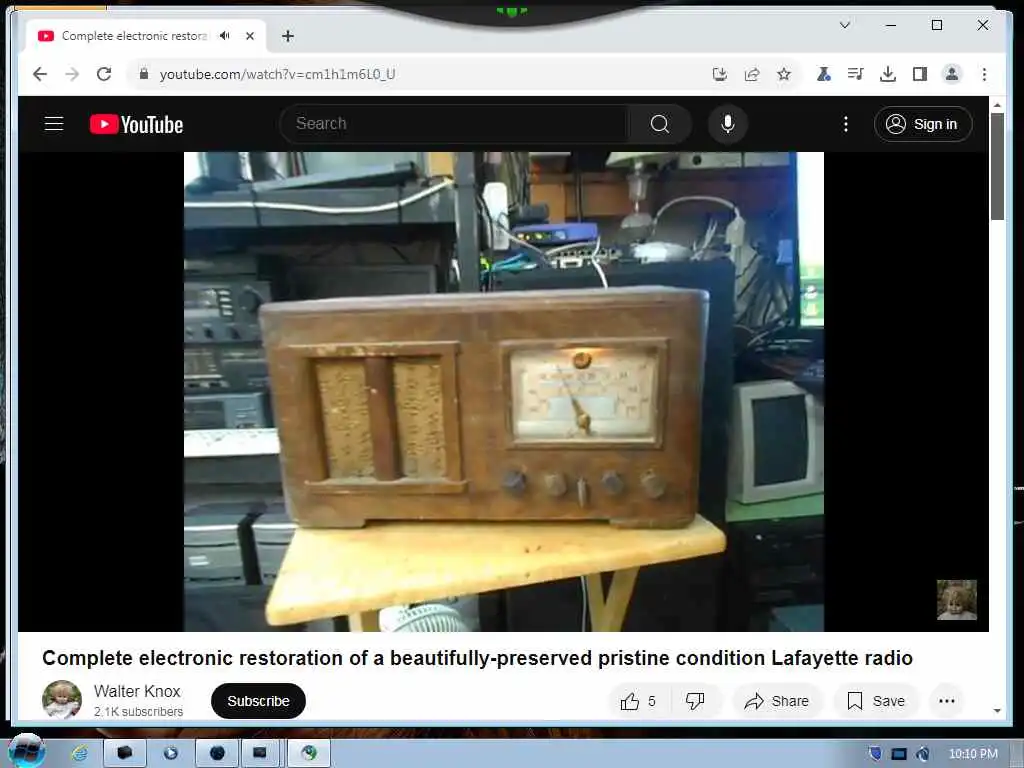This screenshot has width=1024, height=768.
Task: Open Chrome three-dot menu
Action: click(984, 74)
